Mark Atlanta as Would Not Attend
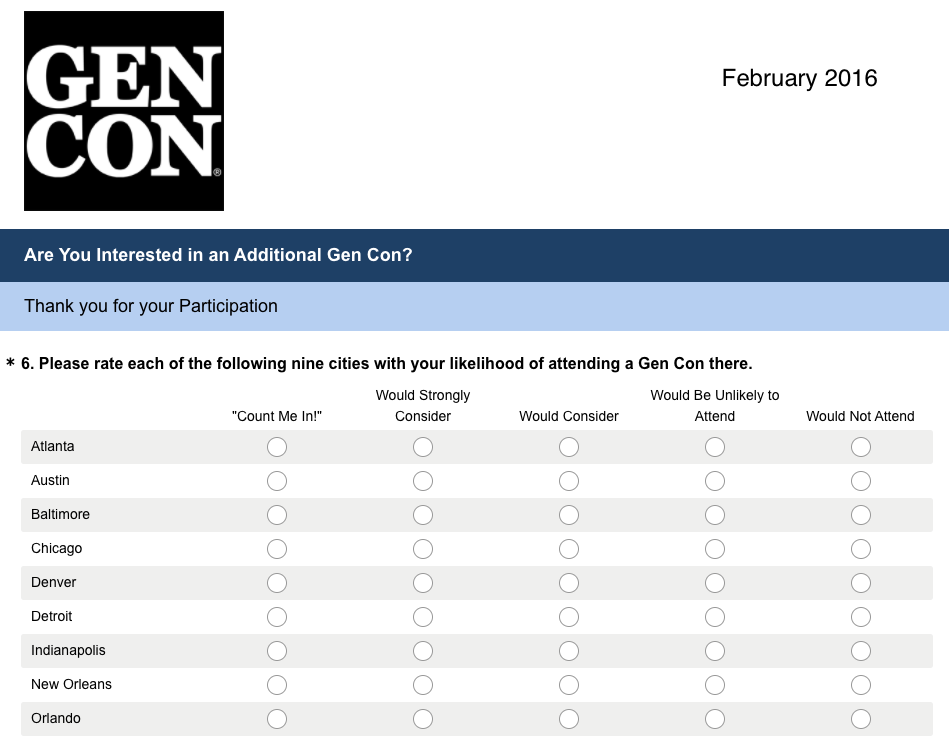949x752 pixels. click(x=860, y=447)
